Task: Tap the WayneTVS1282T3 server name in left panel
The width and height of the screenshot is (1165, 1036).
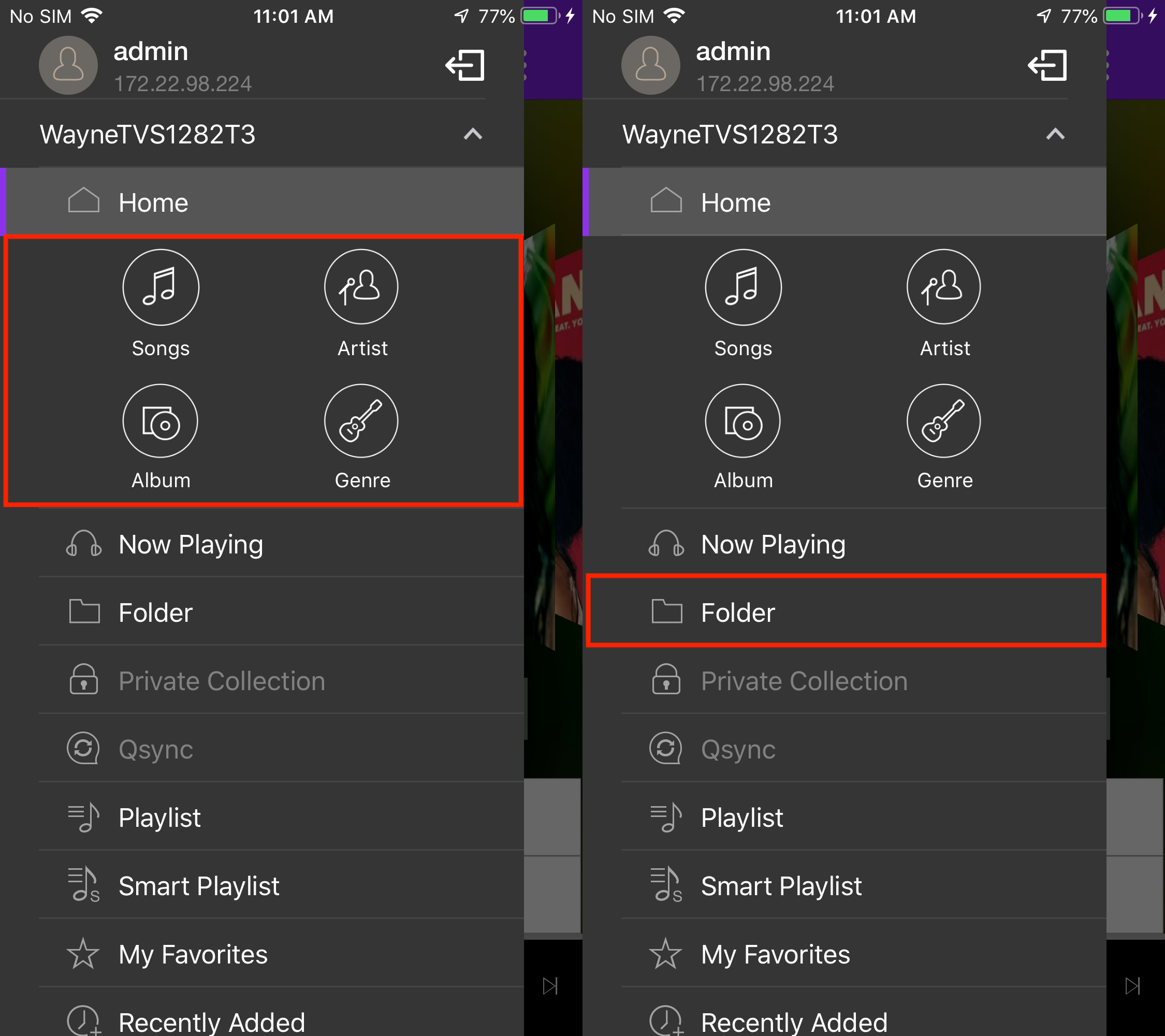Action: (148, 135)
